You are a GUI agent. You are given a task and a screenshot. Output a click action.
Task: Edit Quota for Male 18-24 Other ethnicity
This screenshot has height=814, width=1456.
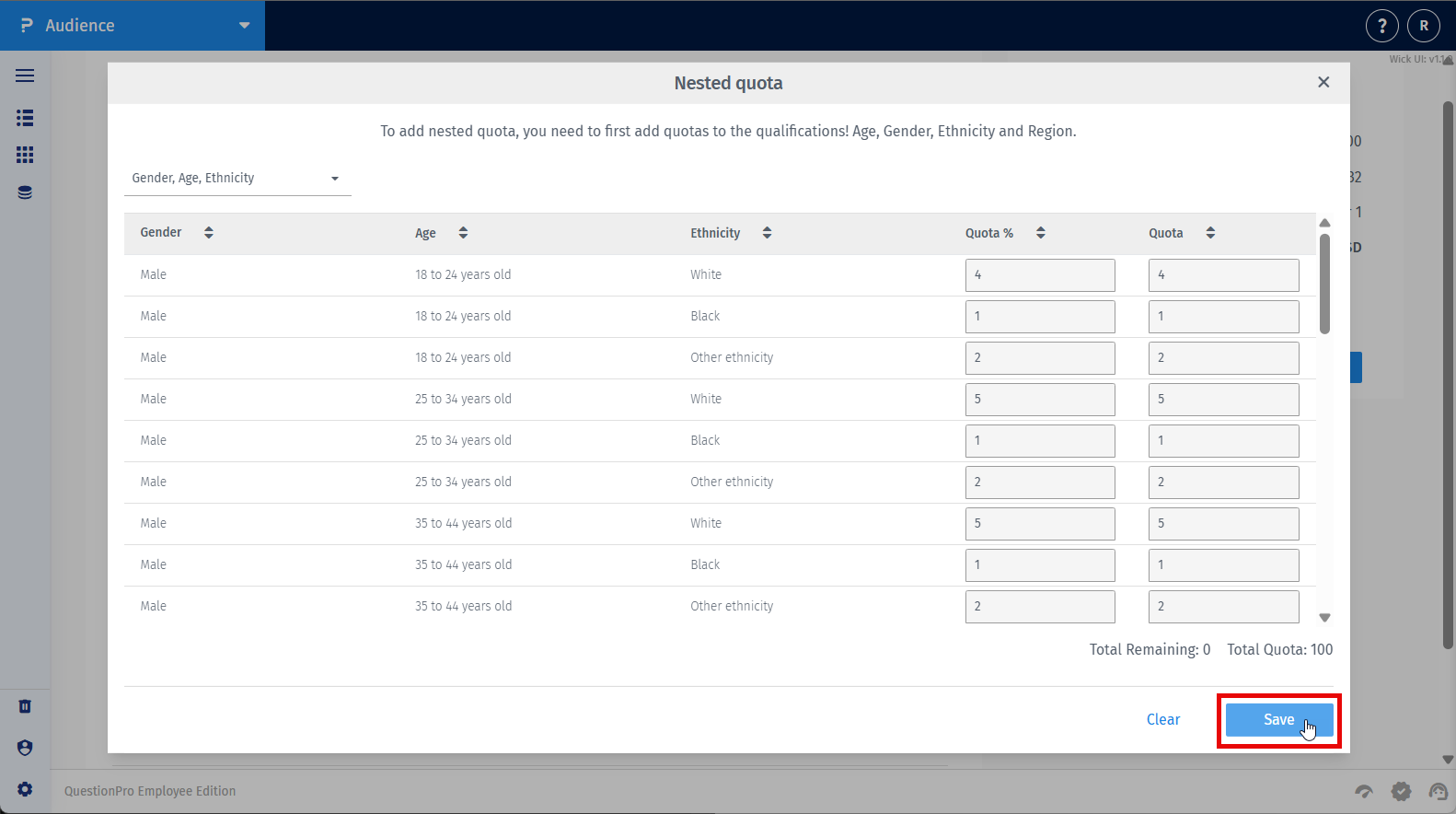1224,358
